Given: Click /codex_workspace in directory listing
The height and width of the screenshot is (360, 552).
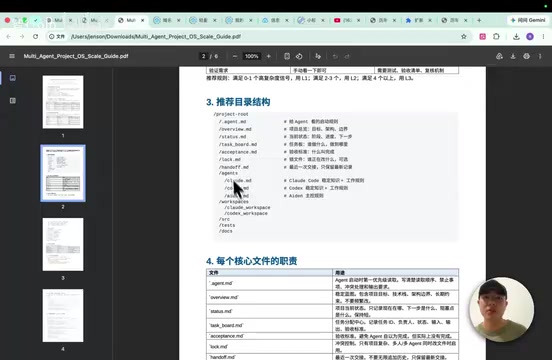Looking at the screenshot, I should pos(246,214).
